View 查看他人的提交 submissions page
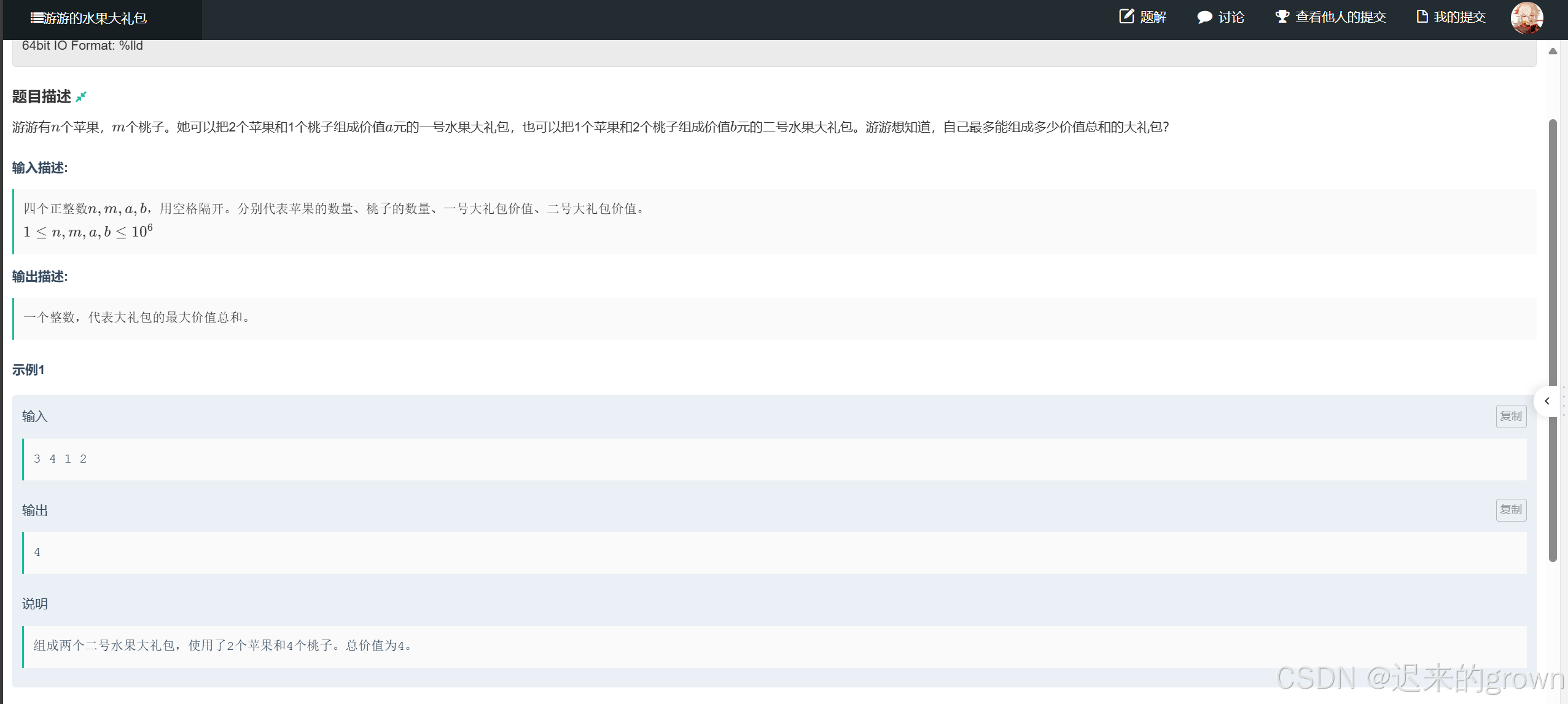Image resolution: width=1568 pixels, height=704 pixels. (x=1340, y=17)
